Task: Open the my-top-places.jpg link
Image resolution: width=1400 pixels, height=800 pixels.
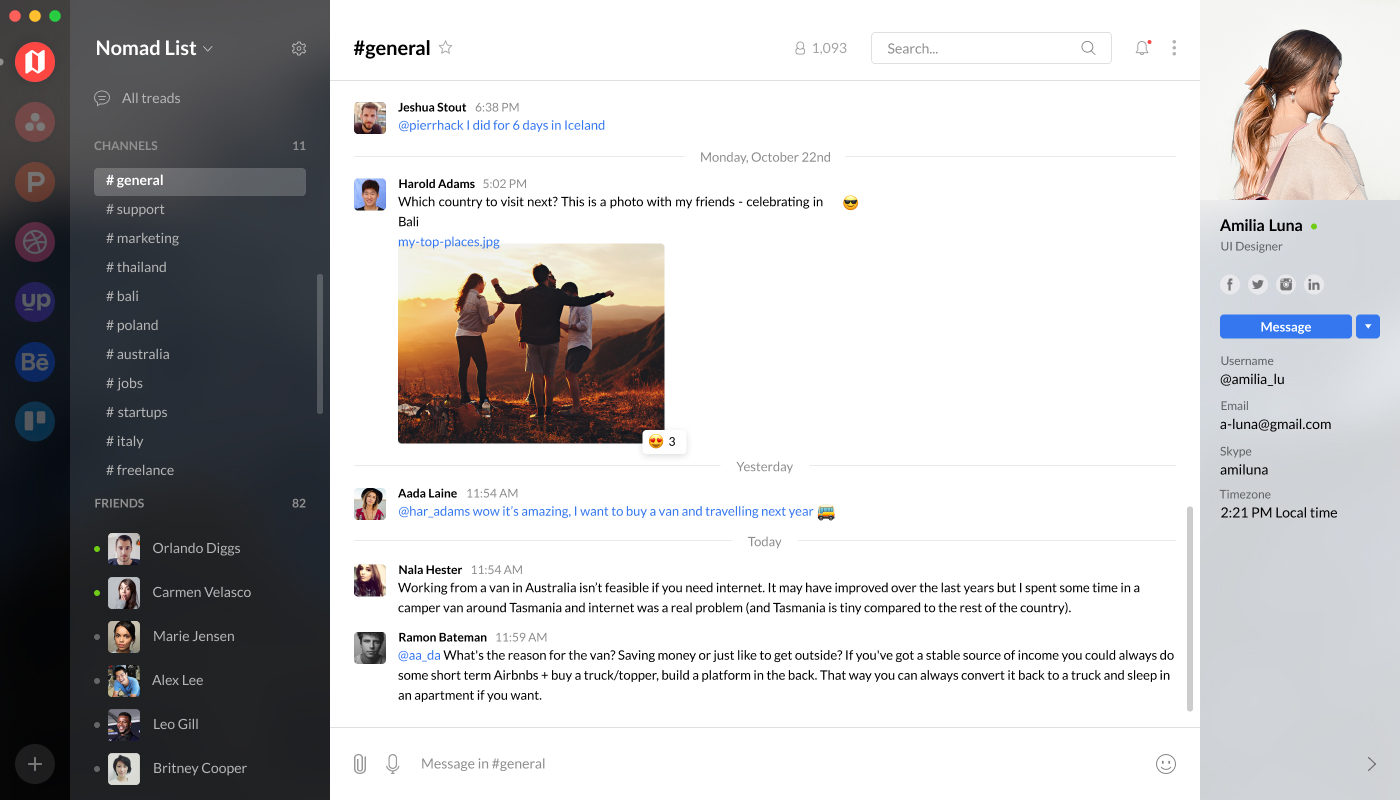Action: (x=449, y=241)
